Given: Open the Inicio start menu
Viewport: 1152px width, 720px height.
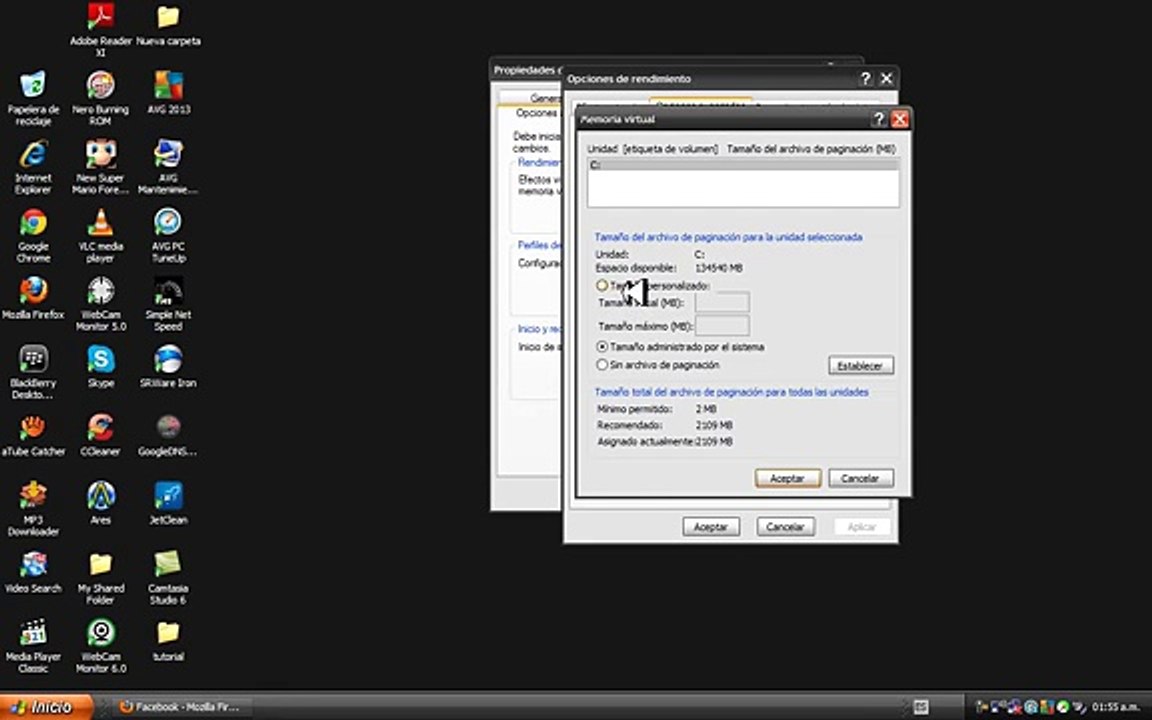Looking at the screenshot, I should click(x=46, y=707).
